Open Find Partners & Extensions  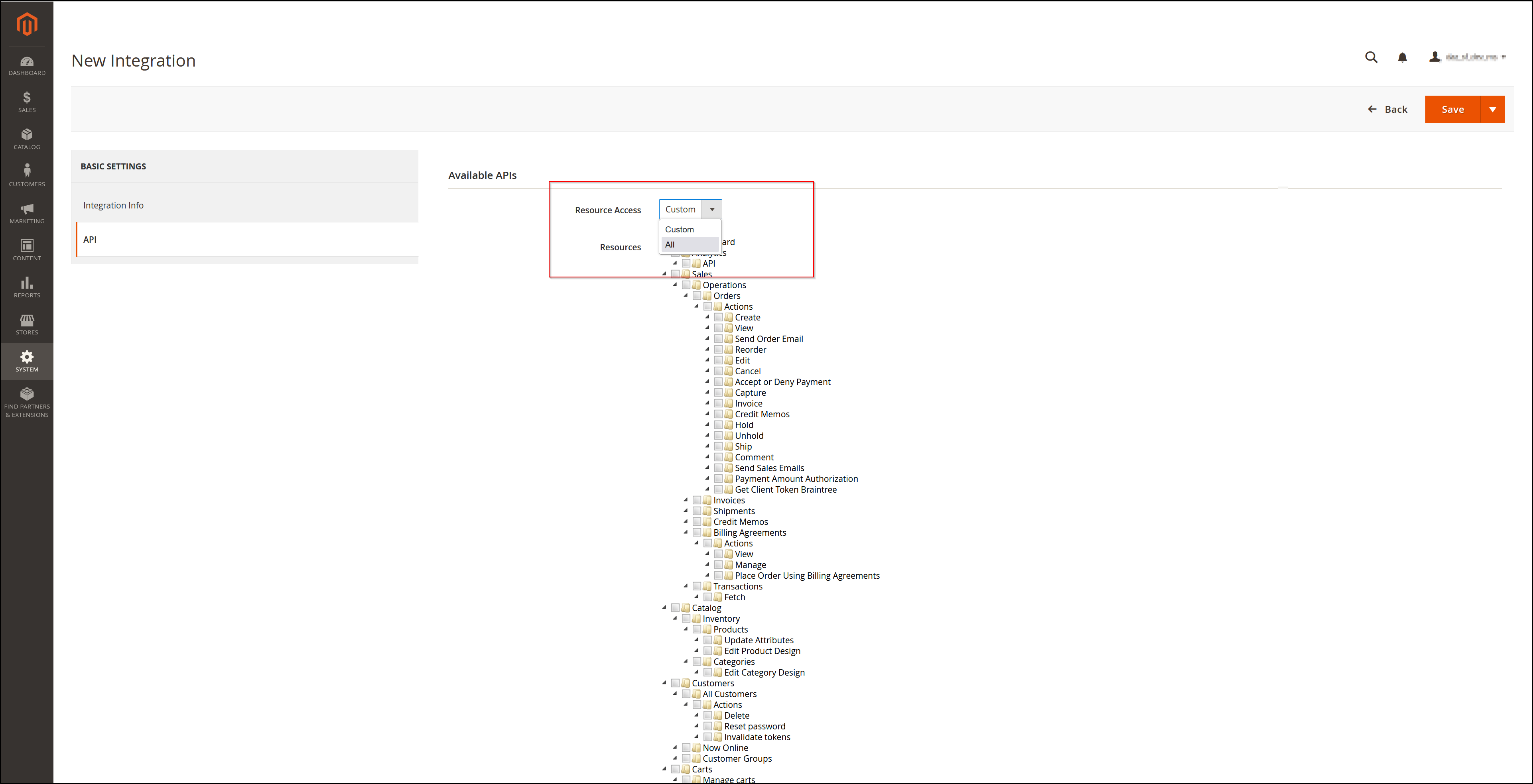(27, 403)
